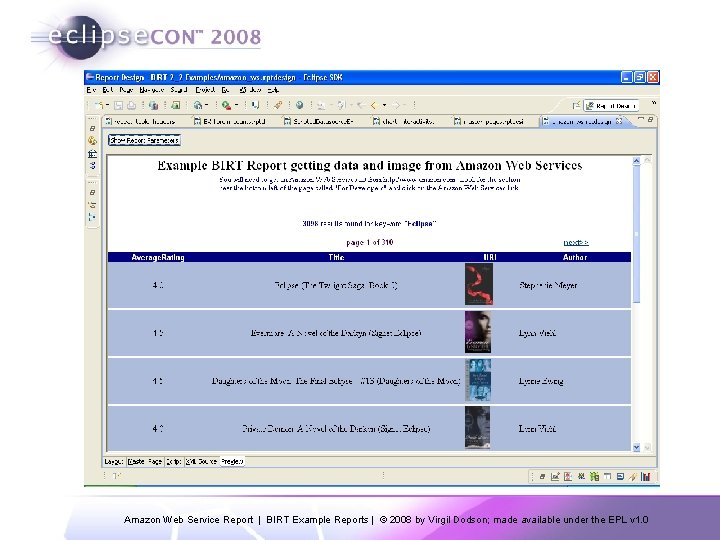
Task: Open the Window menu
Action: 250,90
